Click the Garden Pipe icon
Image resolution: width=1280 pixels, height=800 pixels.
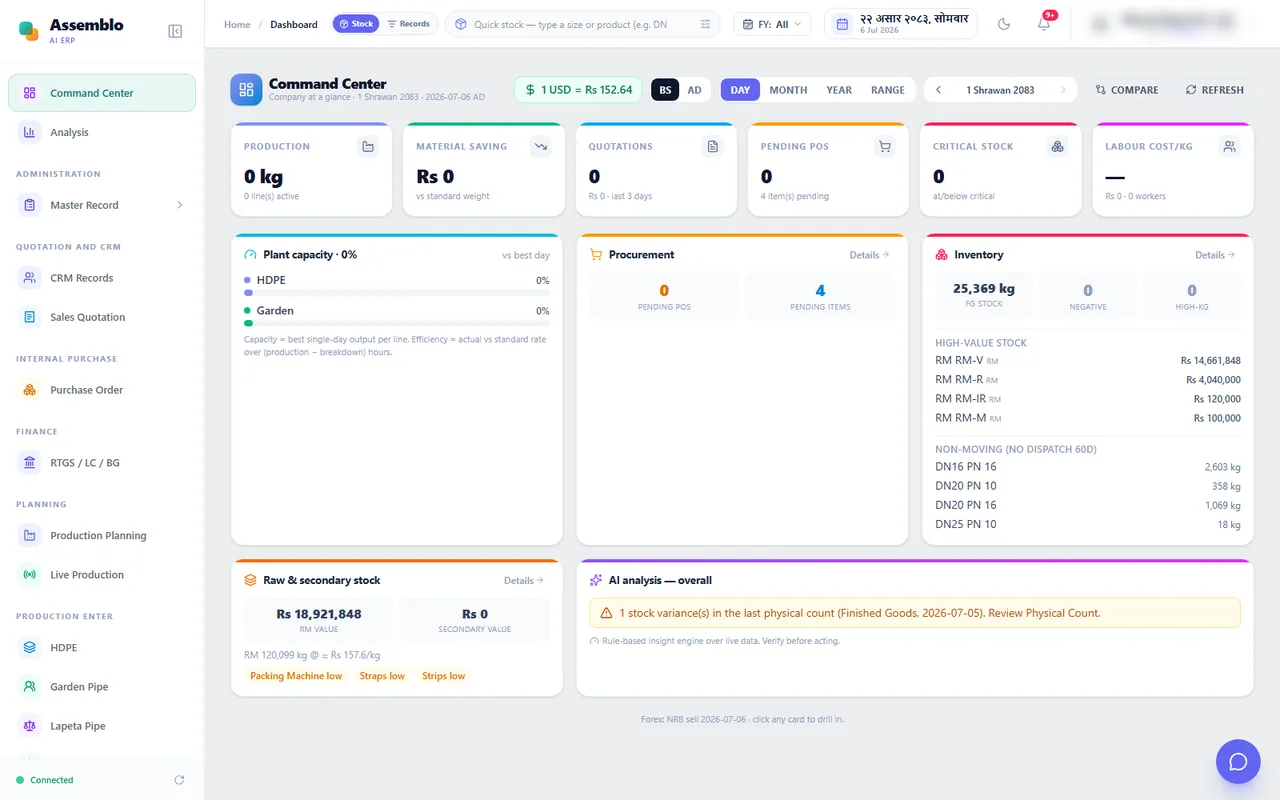30,686
